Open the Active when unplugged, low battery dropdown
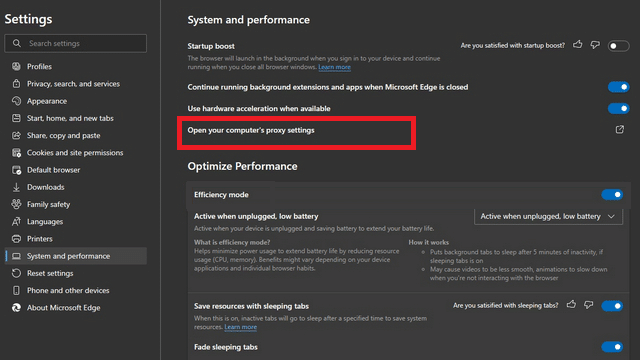Screen dimensions: 640x360 click(548, 216)
